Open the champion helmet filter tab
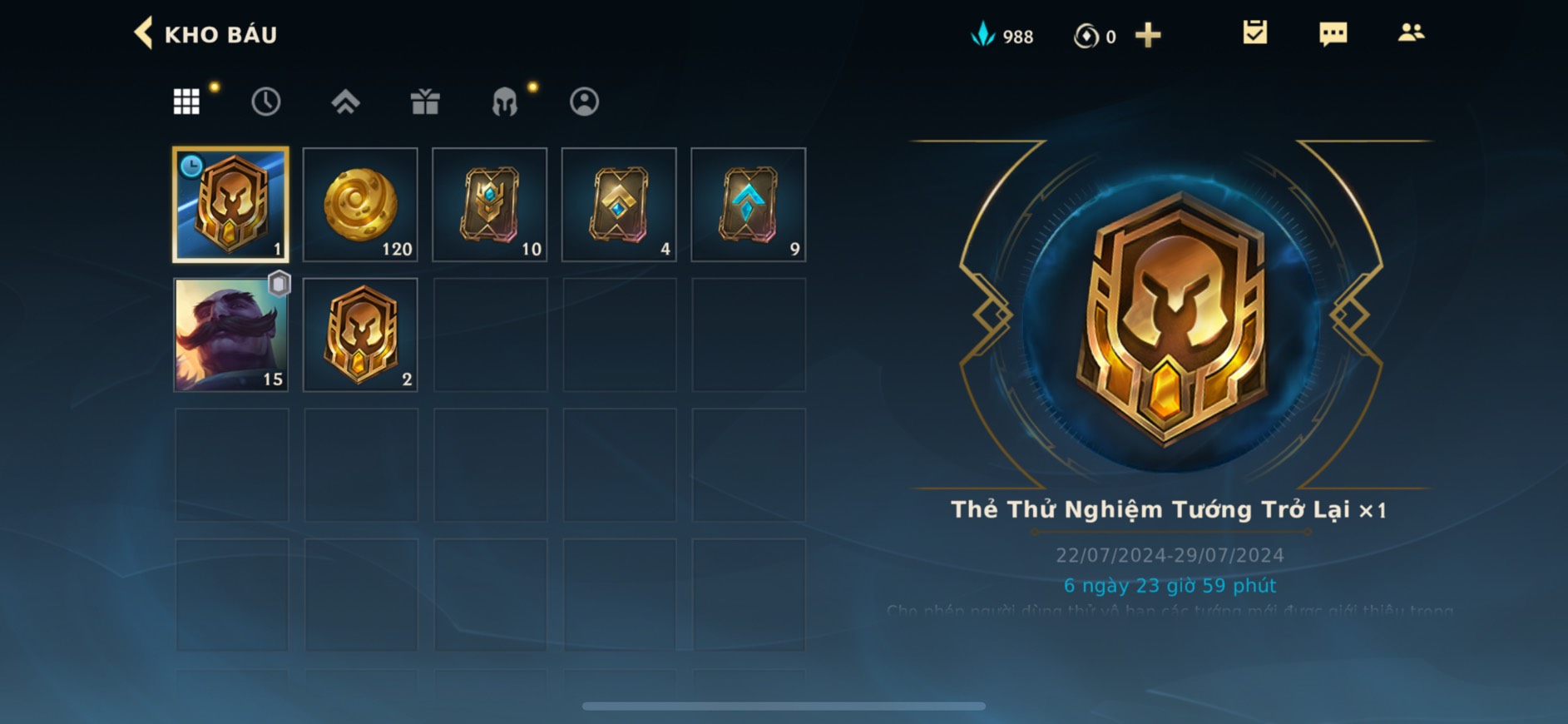 (505, 102)
